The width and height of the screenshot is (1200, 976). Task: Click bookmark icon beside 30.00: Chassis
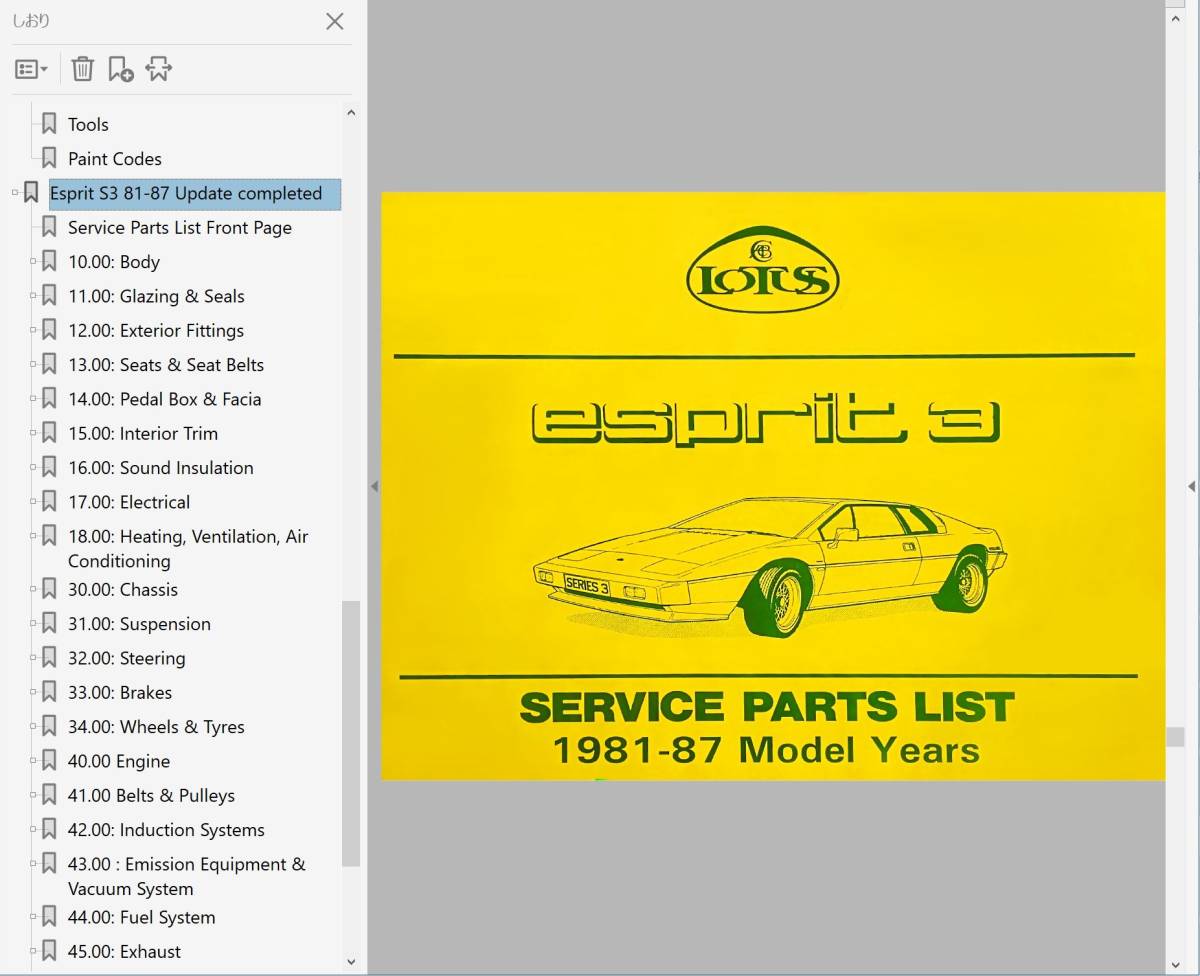[49, 590]
